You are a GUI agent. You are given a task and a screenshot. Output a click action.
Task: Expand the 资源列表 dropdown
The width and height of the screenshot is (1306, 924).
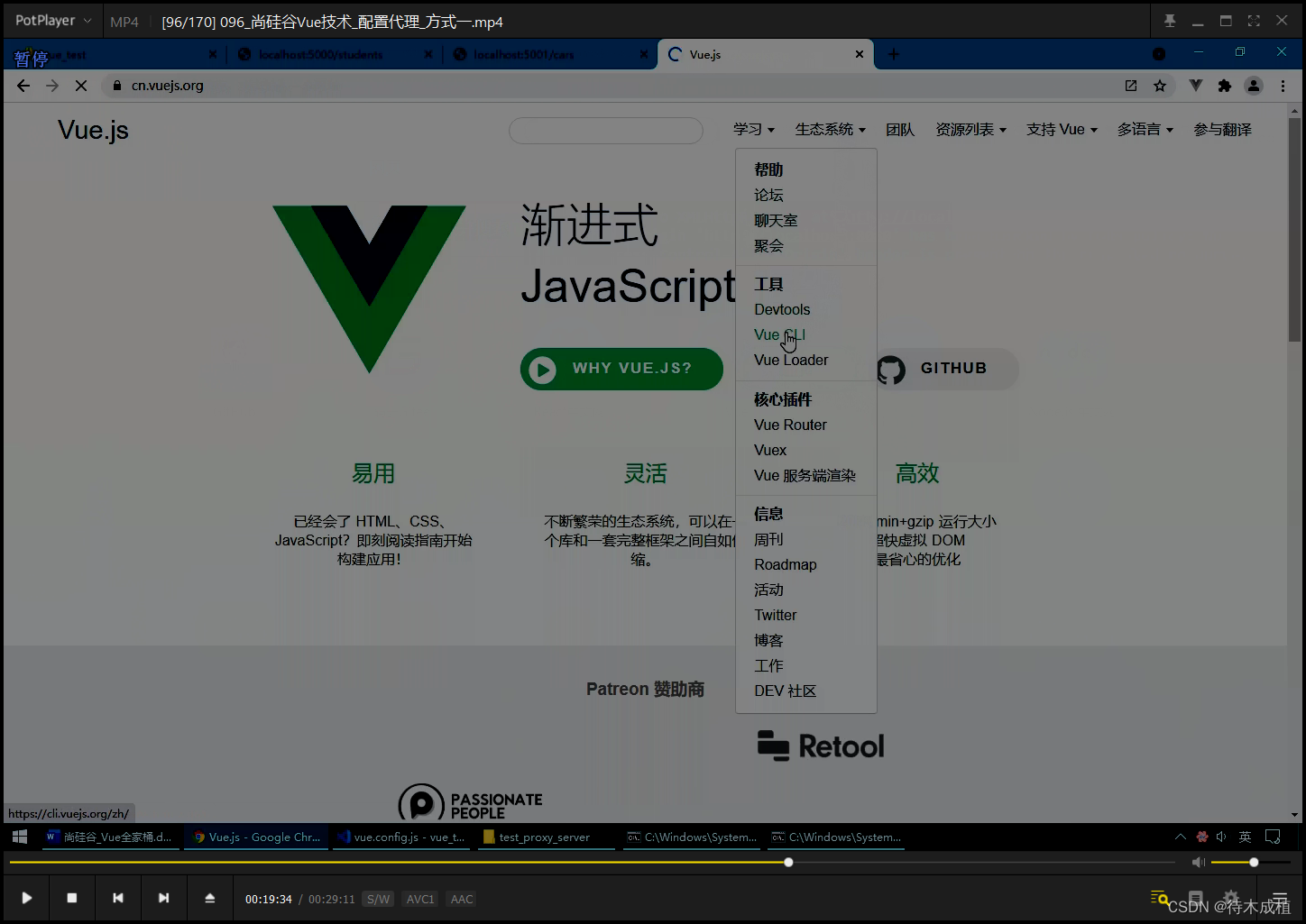[x=970, y=130]
